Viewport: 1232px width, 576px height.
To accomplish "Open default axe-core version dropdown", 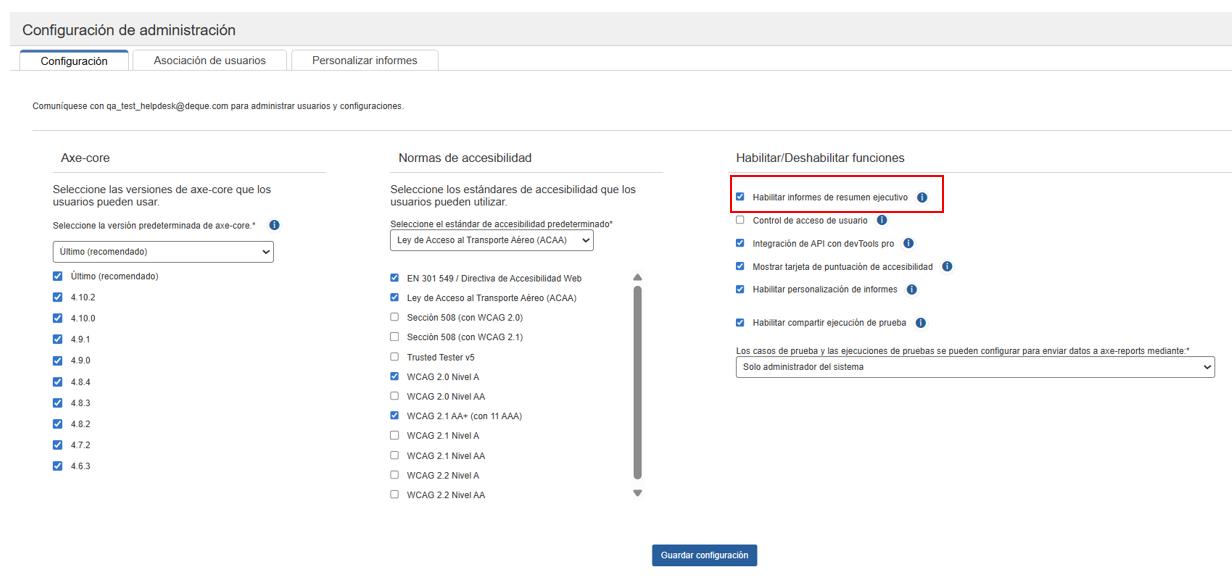I will (163, 252).
